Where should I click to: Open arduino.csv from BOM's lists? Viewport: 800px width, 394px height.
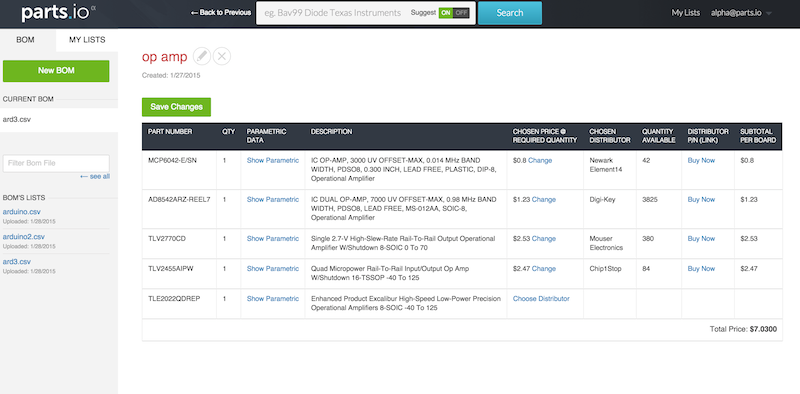click(x=21, y=212)
